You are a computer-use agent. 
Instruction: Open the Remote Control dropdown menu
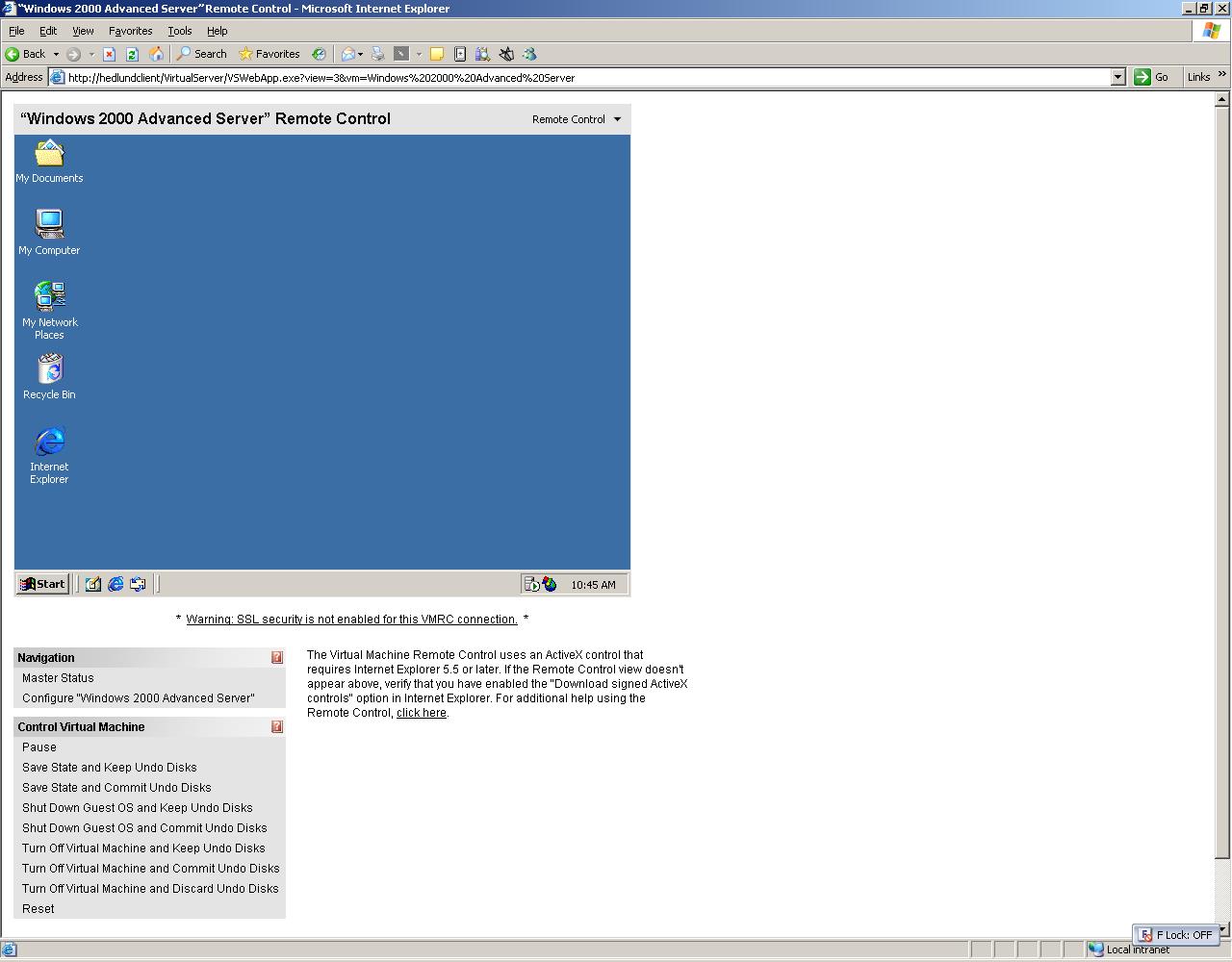(x=577, y=119)
